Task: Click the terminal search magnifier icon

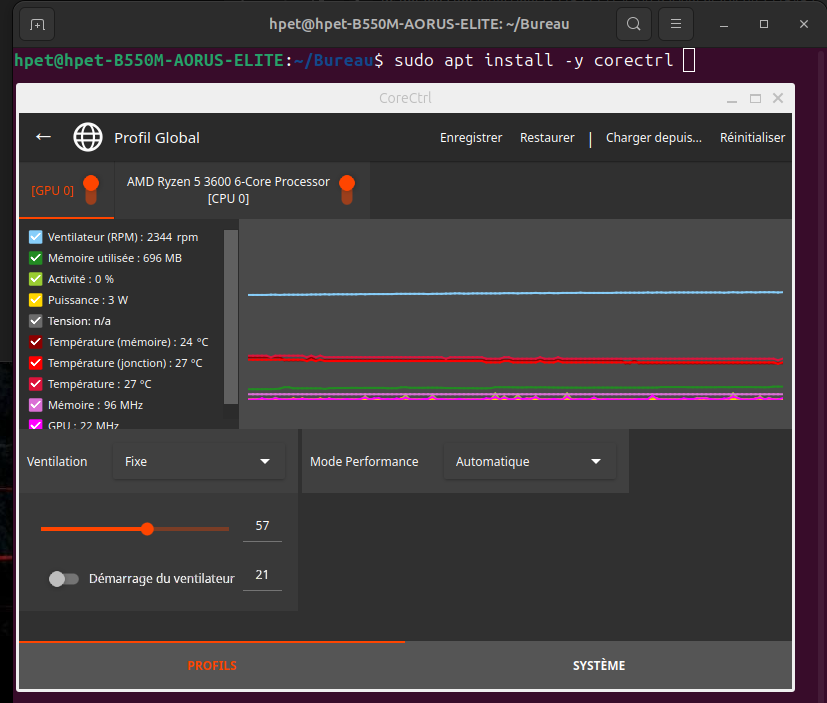Action: (x=634, y=23)
